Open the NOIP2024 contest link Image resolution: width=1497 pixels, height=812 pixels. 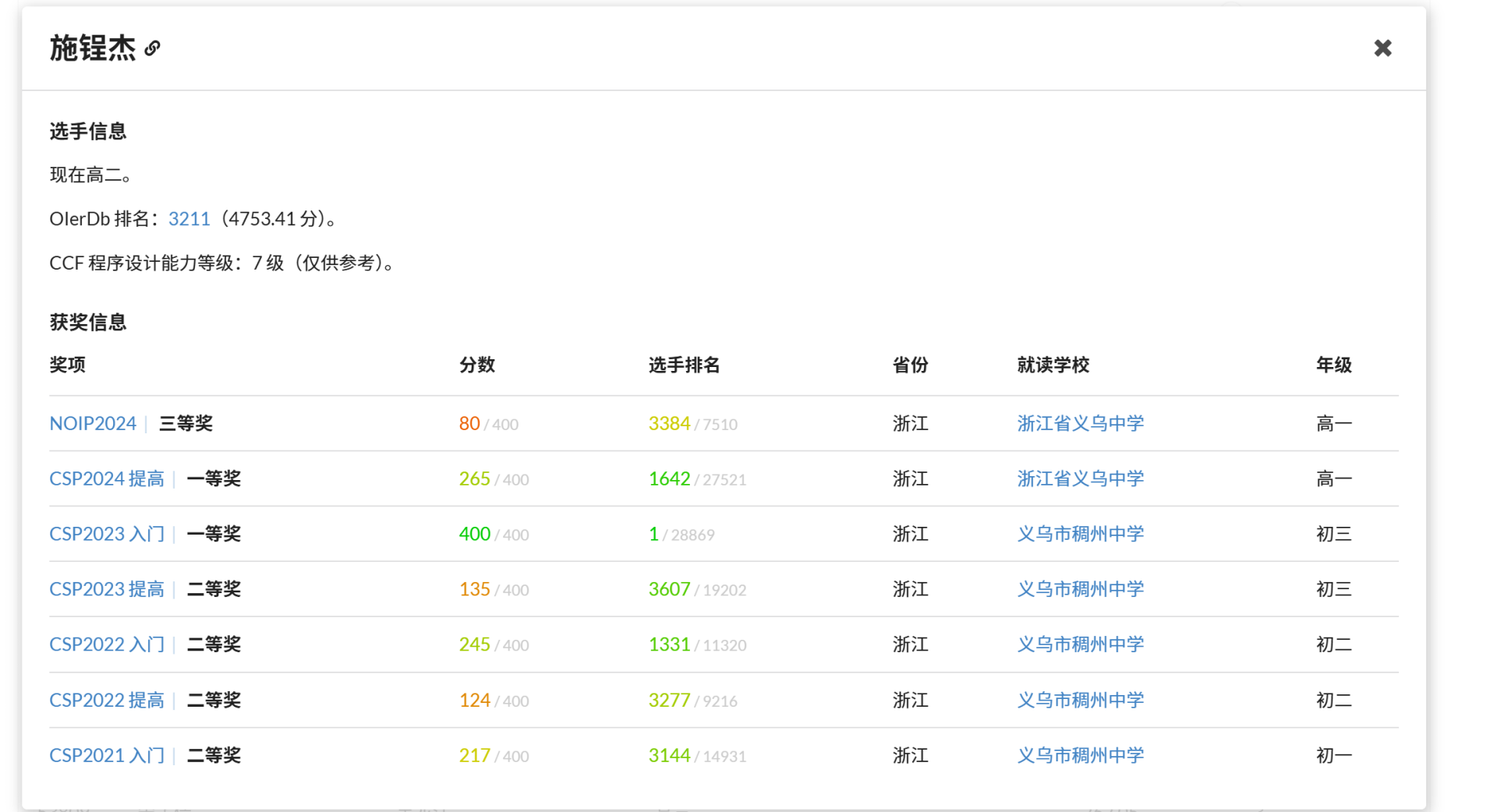(93, 423)
